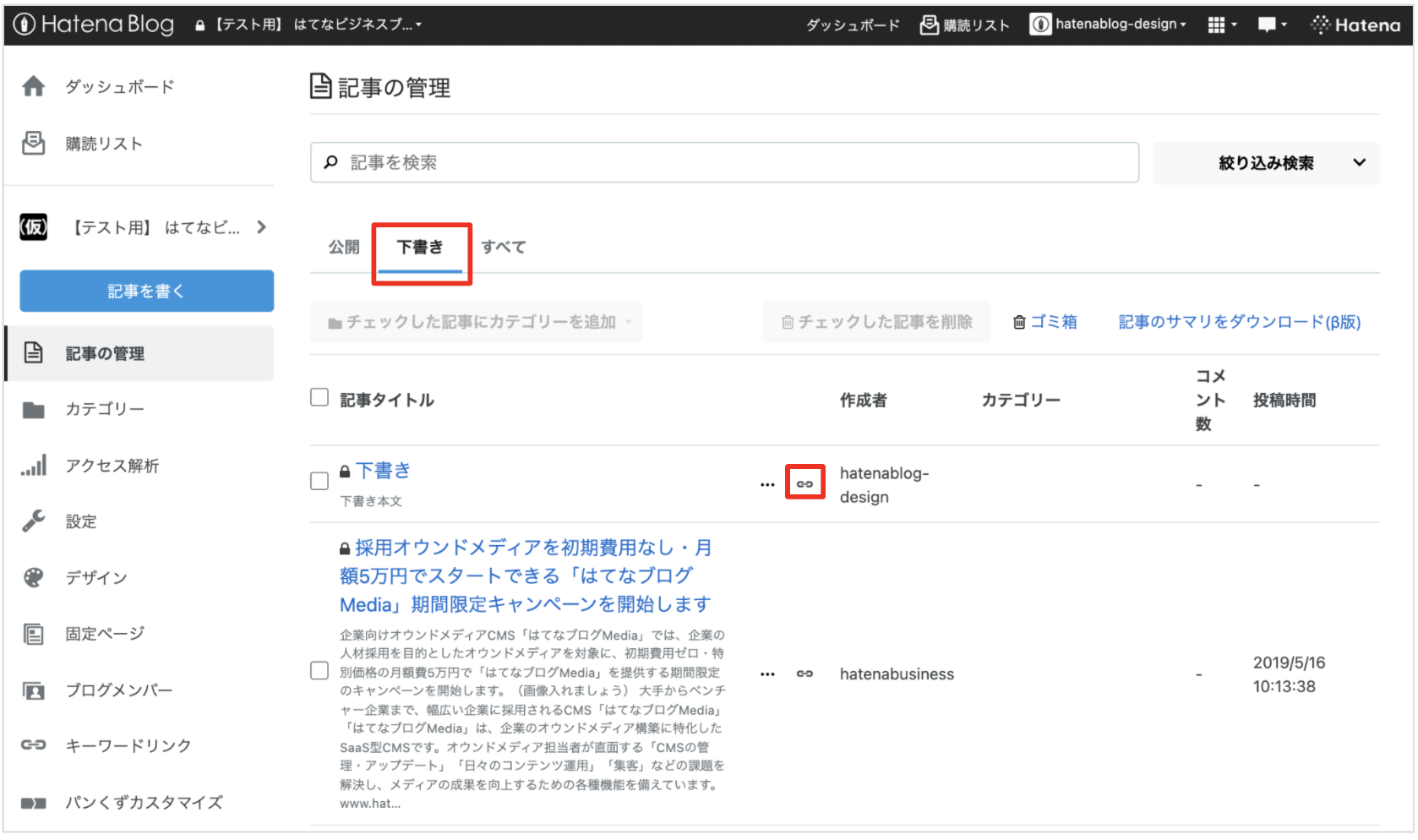Expand the 【テスト用】 blog switcher in top bar
Screen dimensions: 1418x840
(309, 25)
